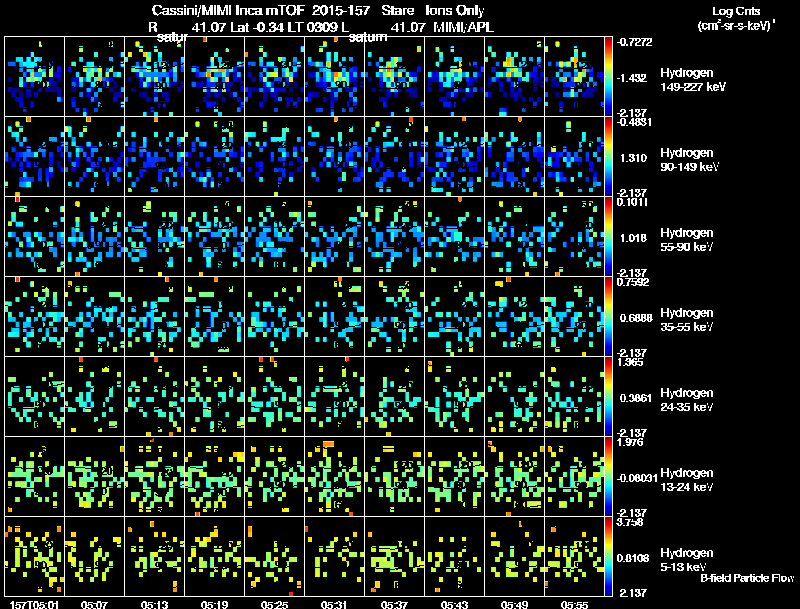The image size is (800, 609).
Task: Click the 'Hydrogen 5-13 keV' row label
Action: click(x=687, y=560)
